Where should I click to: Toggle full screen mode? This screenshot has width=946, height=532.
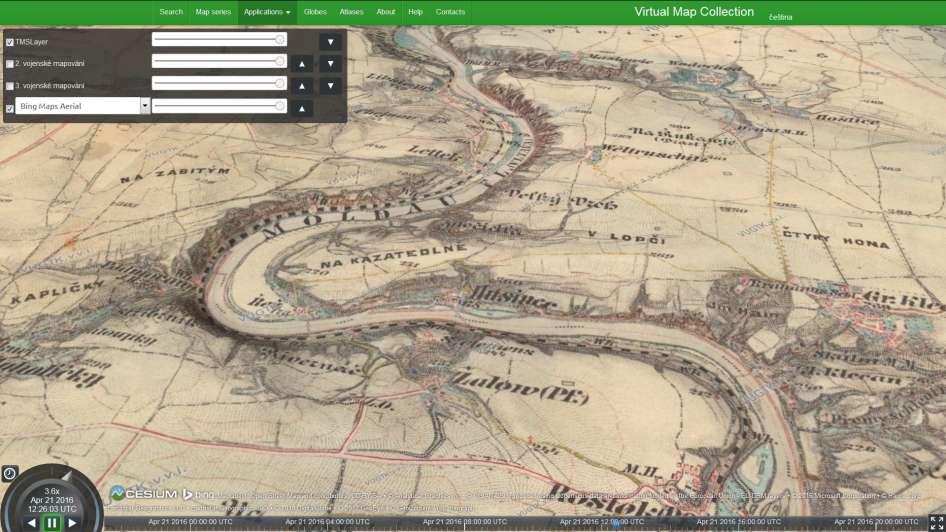937,524
